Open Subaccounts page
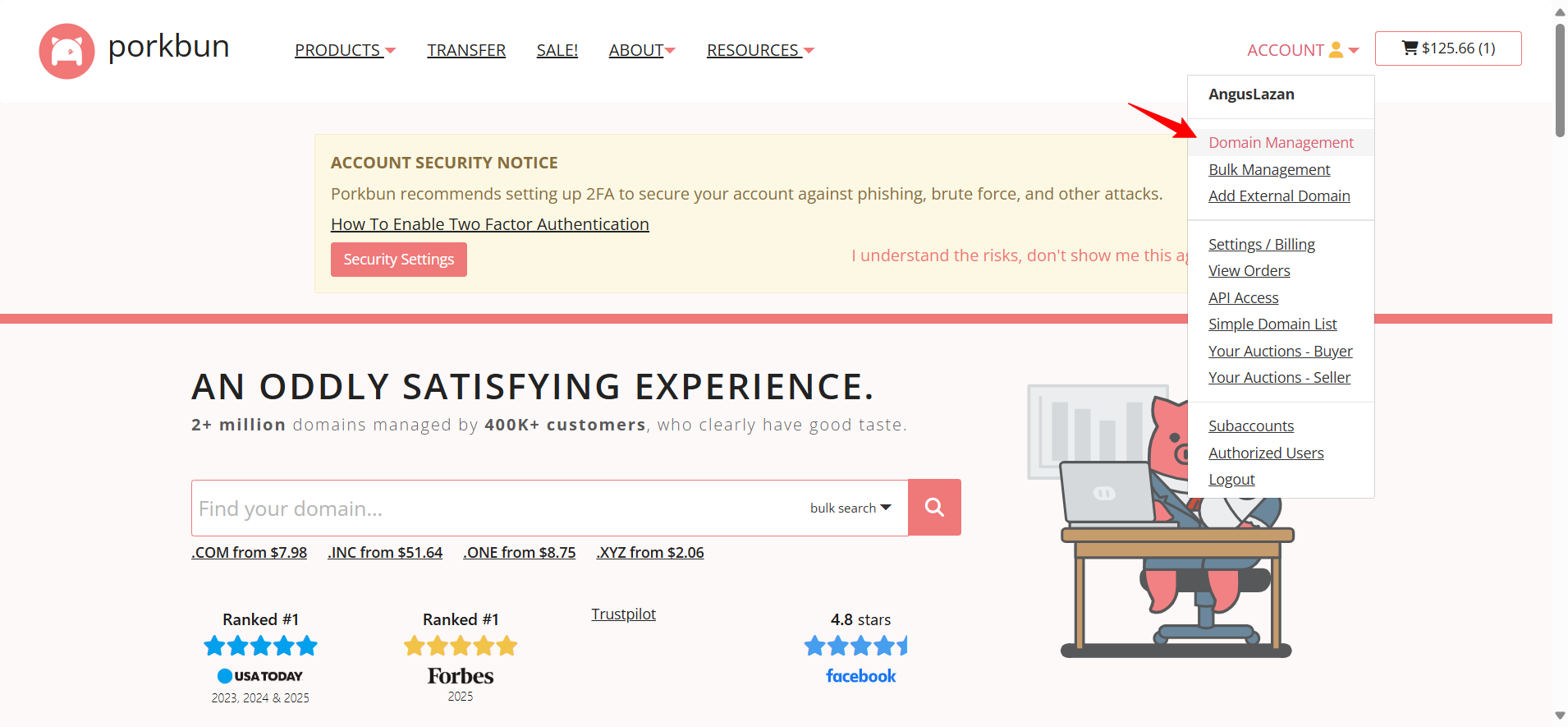This screenshot has width=1568, height=727. pyautogui.click(x=1251, y=426)
